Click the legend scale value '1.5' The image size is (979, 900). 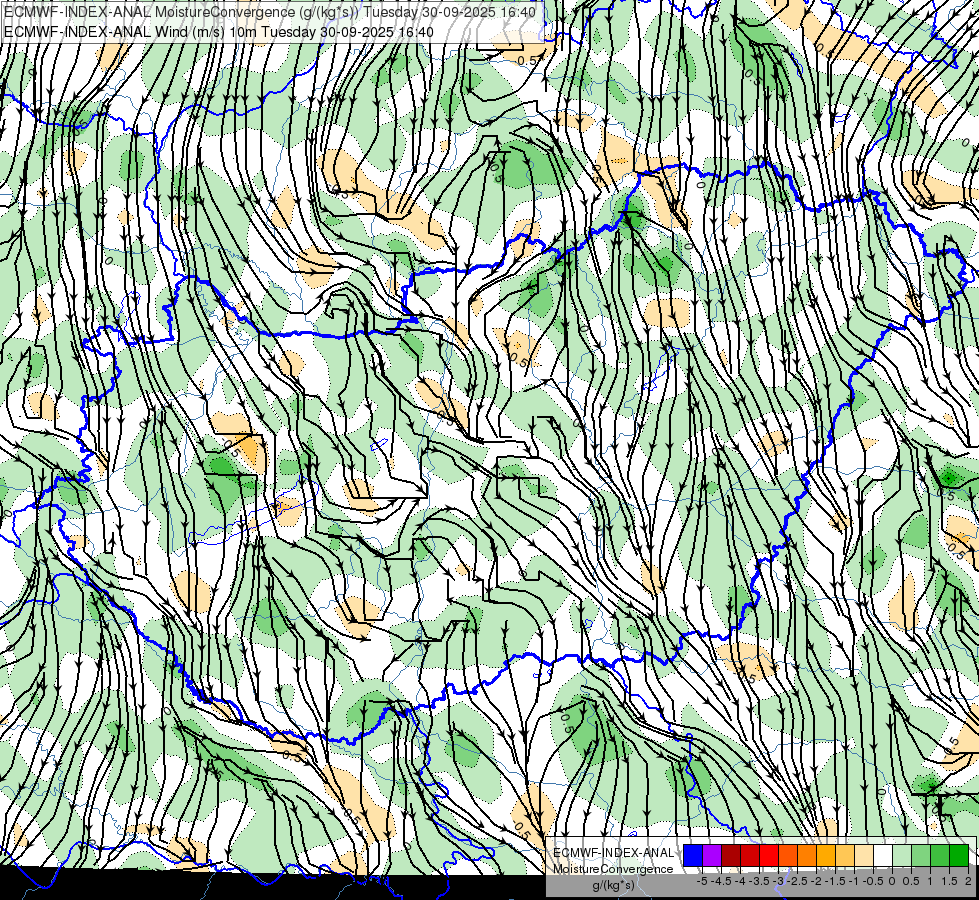pos(950,881)
